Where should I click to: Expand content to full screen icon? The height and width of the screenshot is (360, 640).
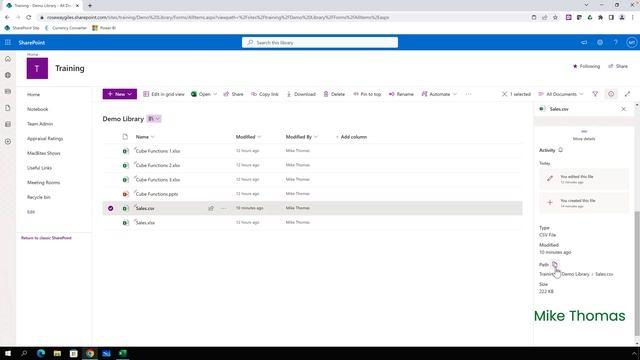pyautogui.click(x=627, y=94)
